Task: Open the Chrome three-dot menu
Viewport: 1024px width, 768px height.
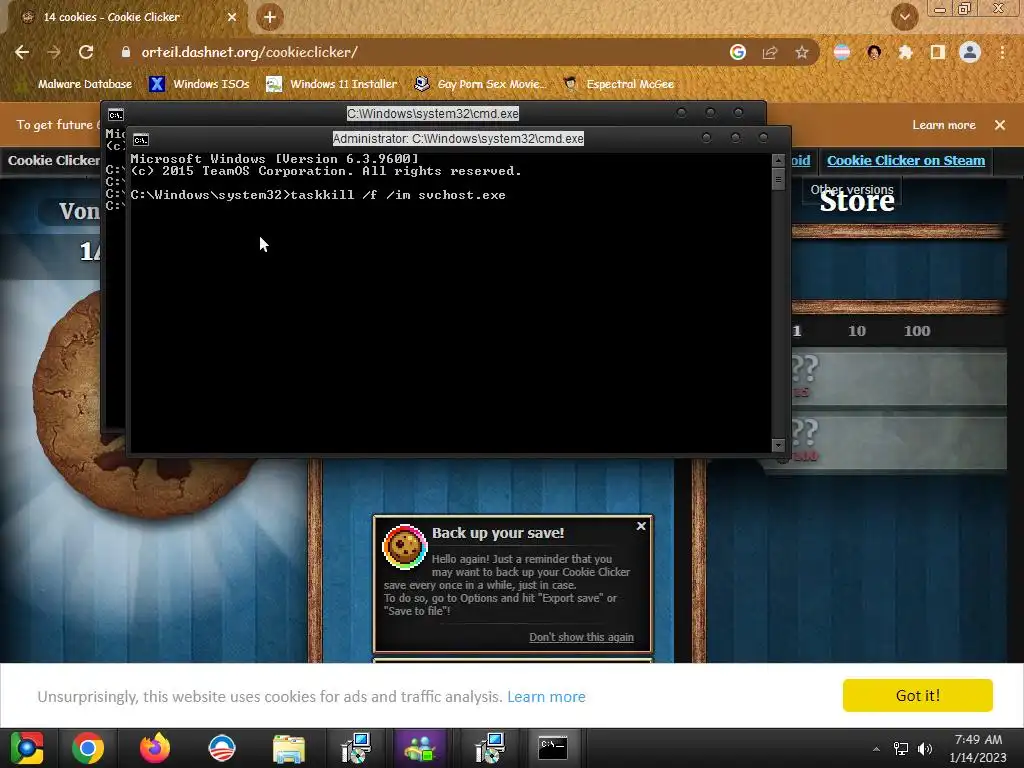Action: [1002, 52]
